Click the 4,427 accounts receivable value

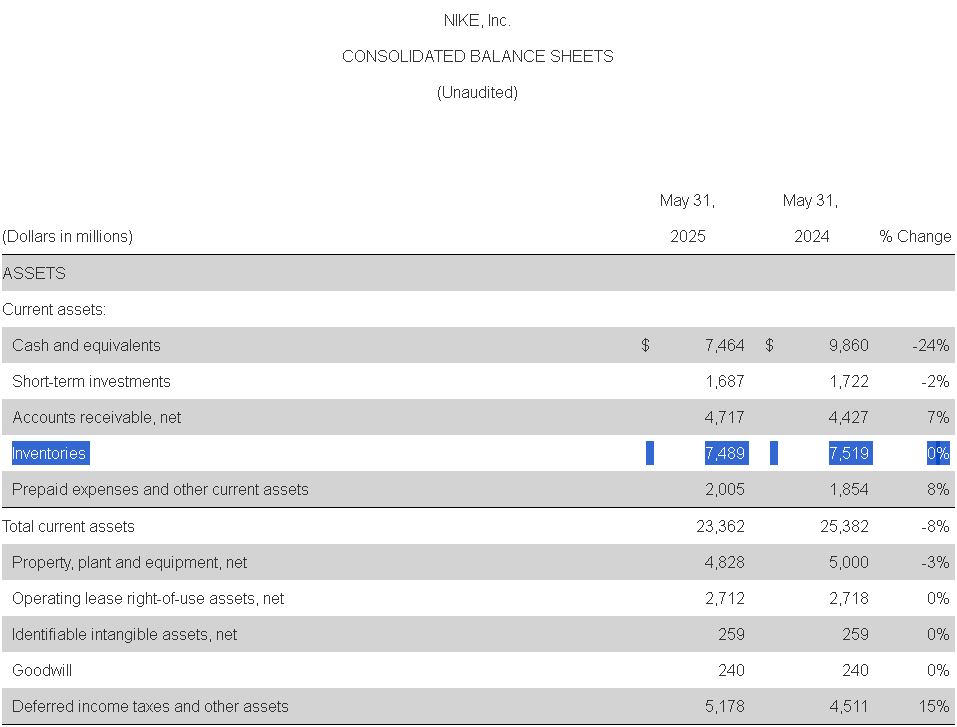848,418
